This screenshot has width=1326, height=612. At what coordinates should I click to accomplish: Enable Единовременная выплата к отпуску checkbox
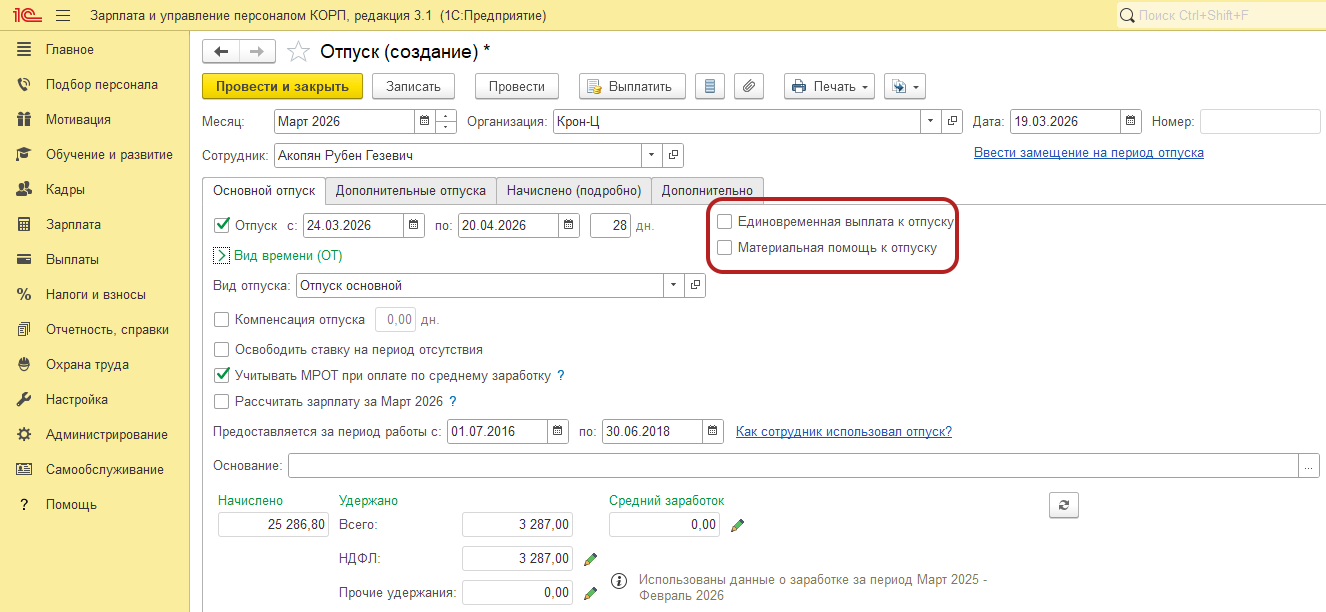tap(725, 221)
